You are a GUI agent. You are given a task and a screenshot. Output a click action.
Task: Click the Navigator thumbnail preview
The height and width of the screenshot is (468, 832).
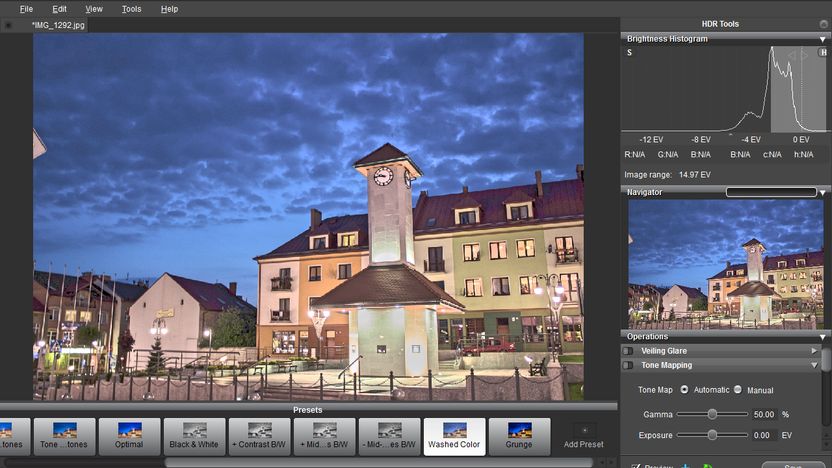[x=725, y=264]
